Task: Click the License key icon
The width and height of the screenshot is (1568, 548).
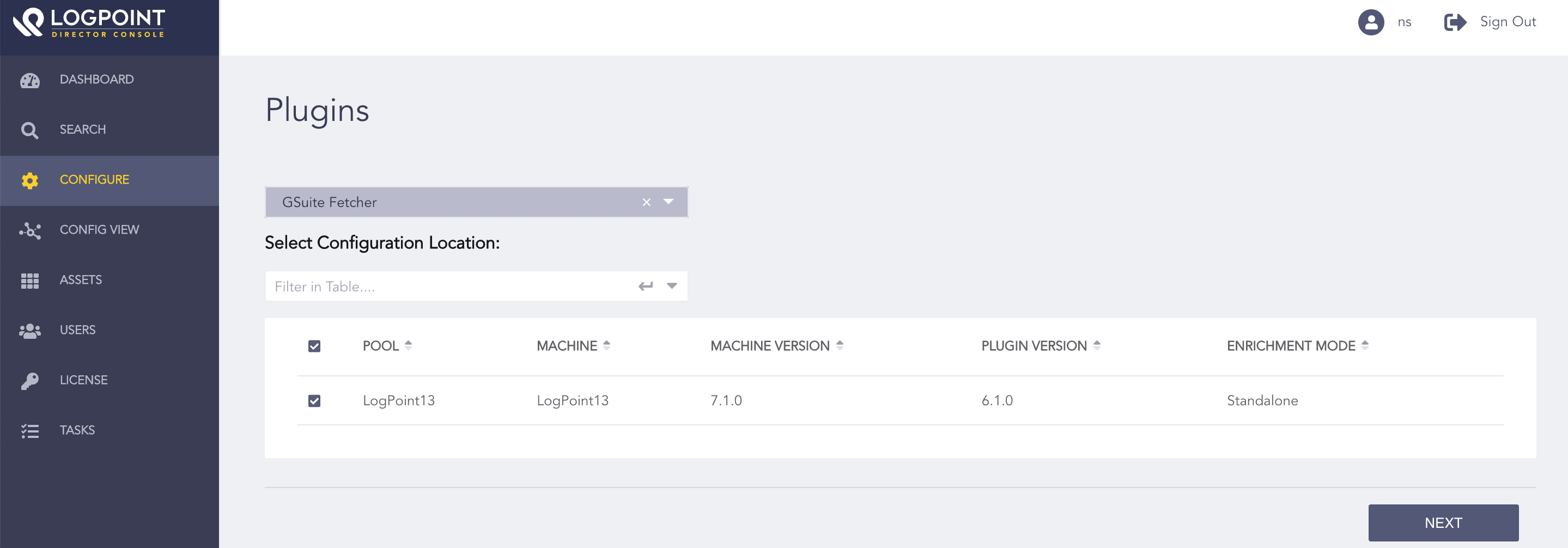Action: pos(30,379)
